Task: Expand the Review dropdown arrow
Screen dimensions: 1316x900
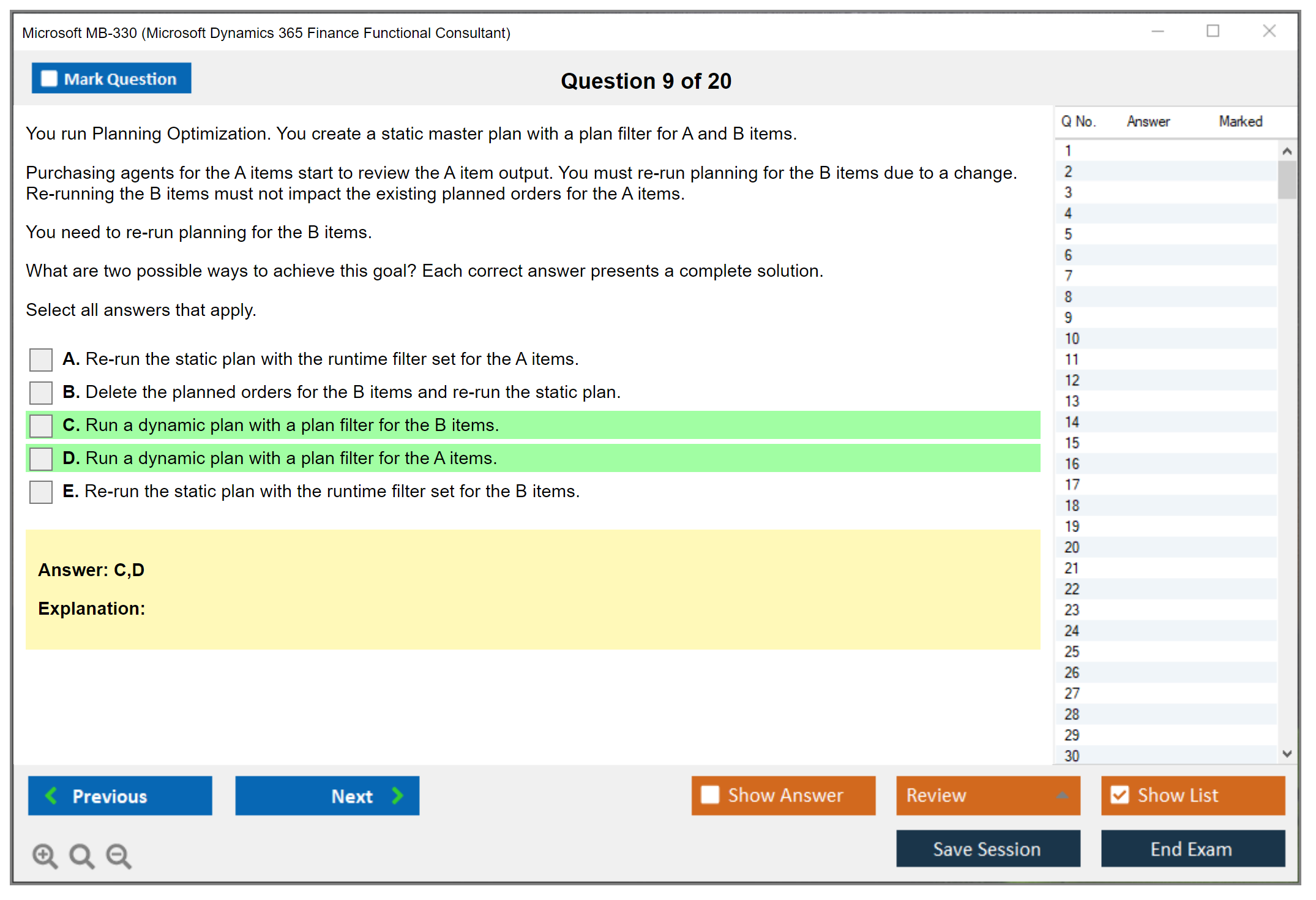Action: [x=1063, y=795]
